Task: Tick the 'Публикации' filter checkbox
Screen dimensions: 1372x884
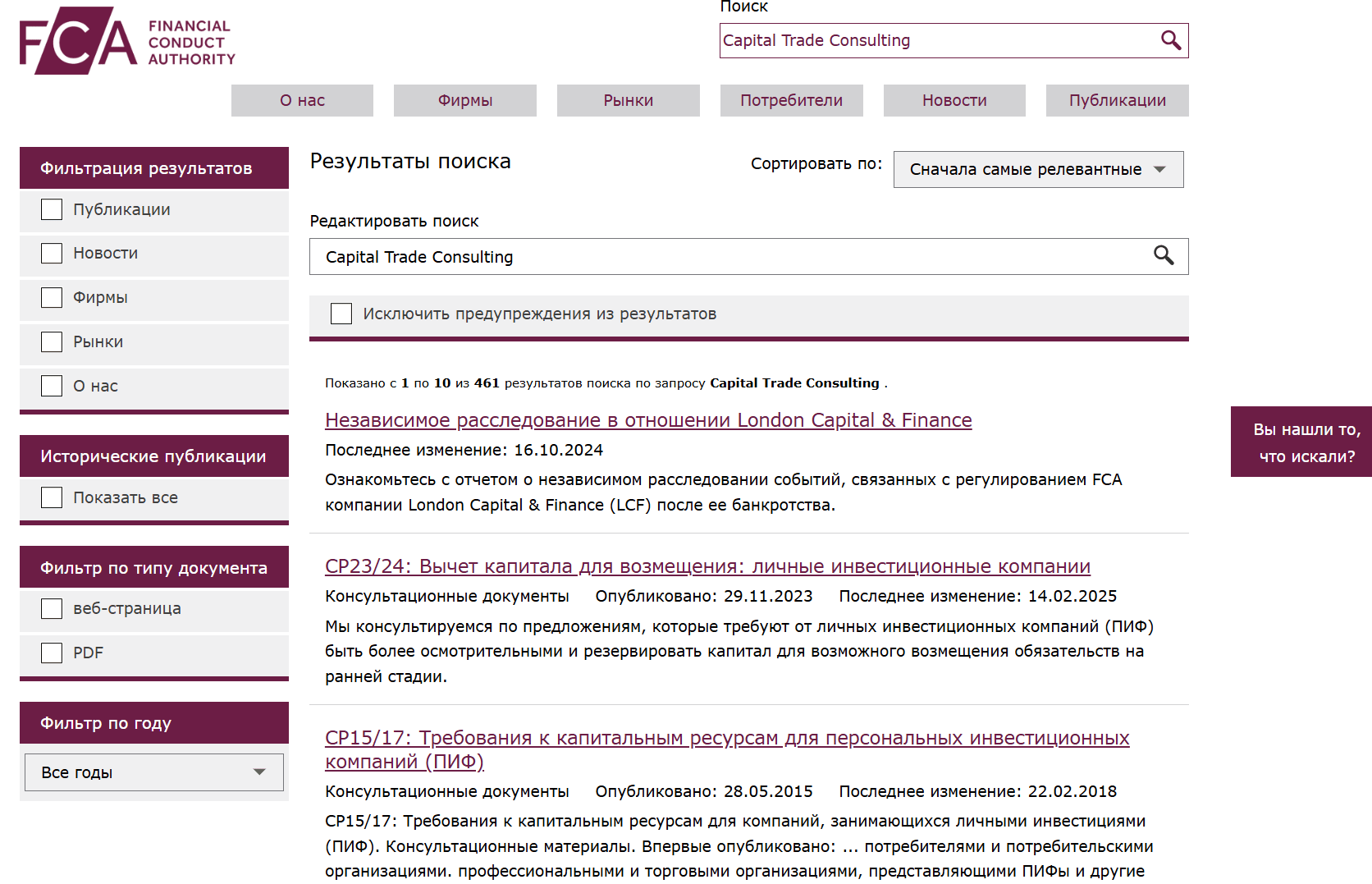Action: (x=52, y=209)
